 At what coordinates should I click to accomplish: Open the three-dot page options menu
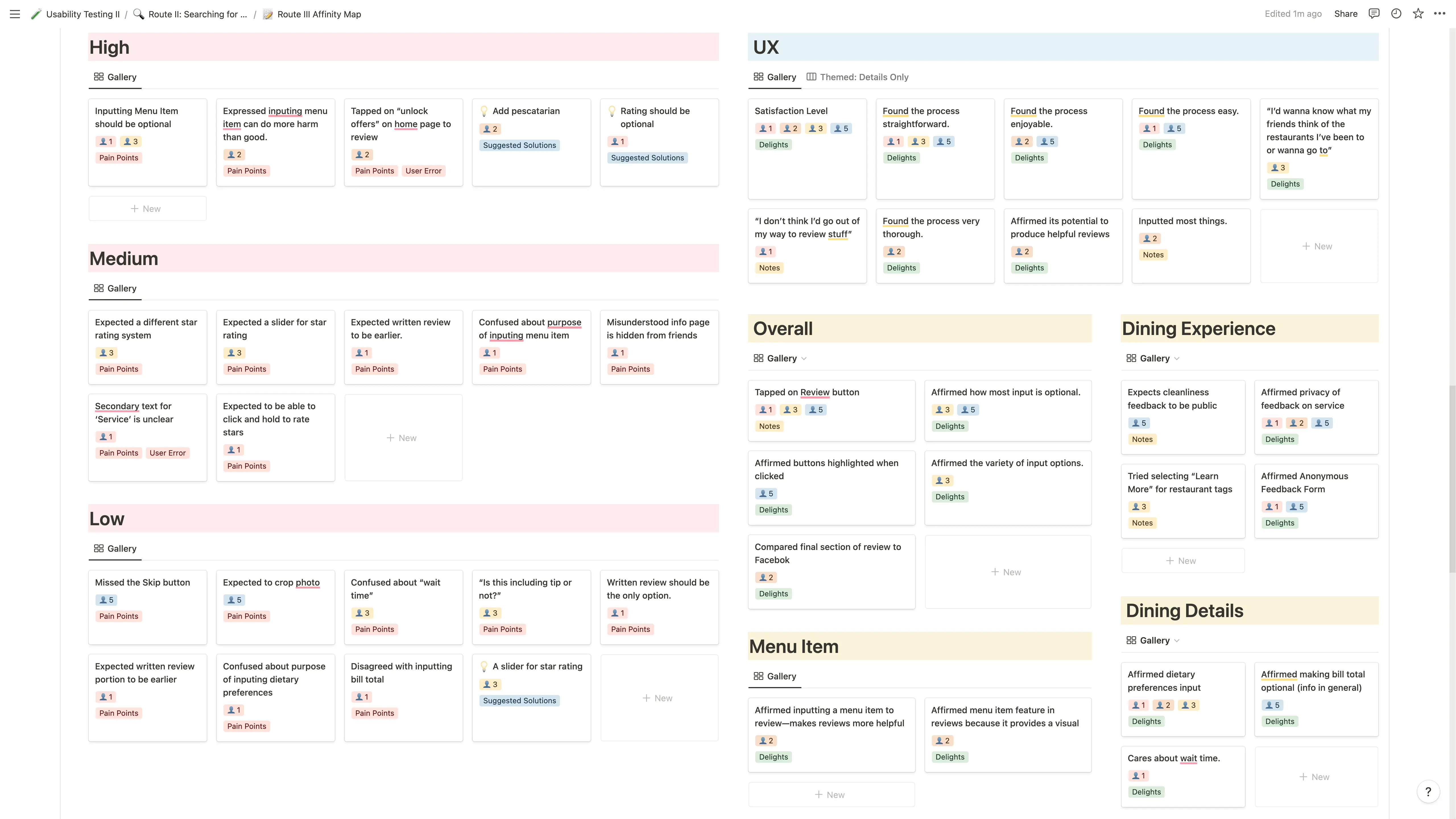[1440, 14]
